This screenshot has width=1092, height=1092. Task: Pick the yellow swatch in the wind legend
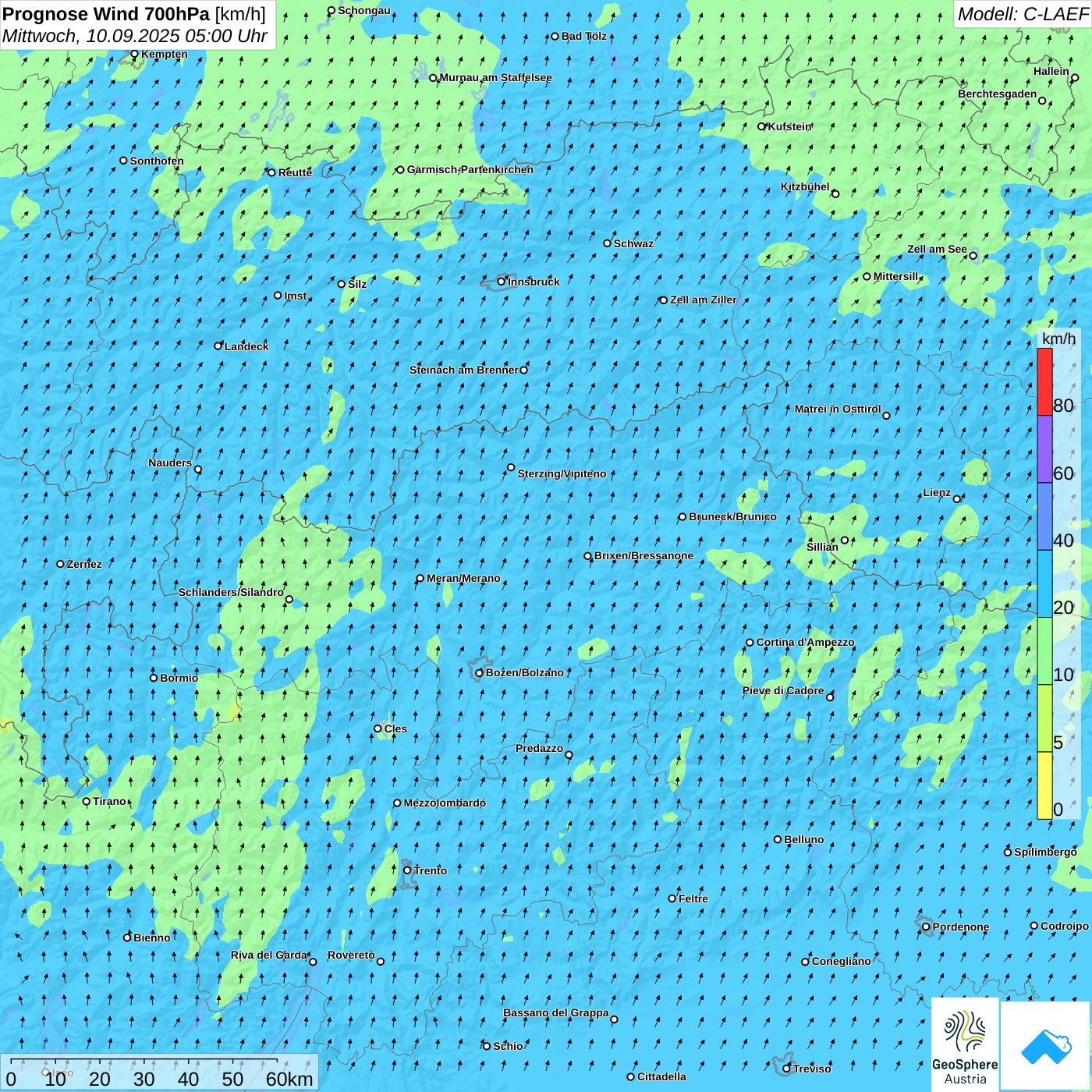pos(1044,785)
